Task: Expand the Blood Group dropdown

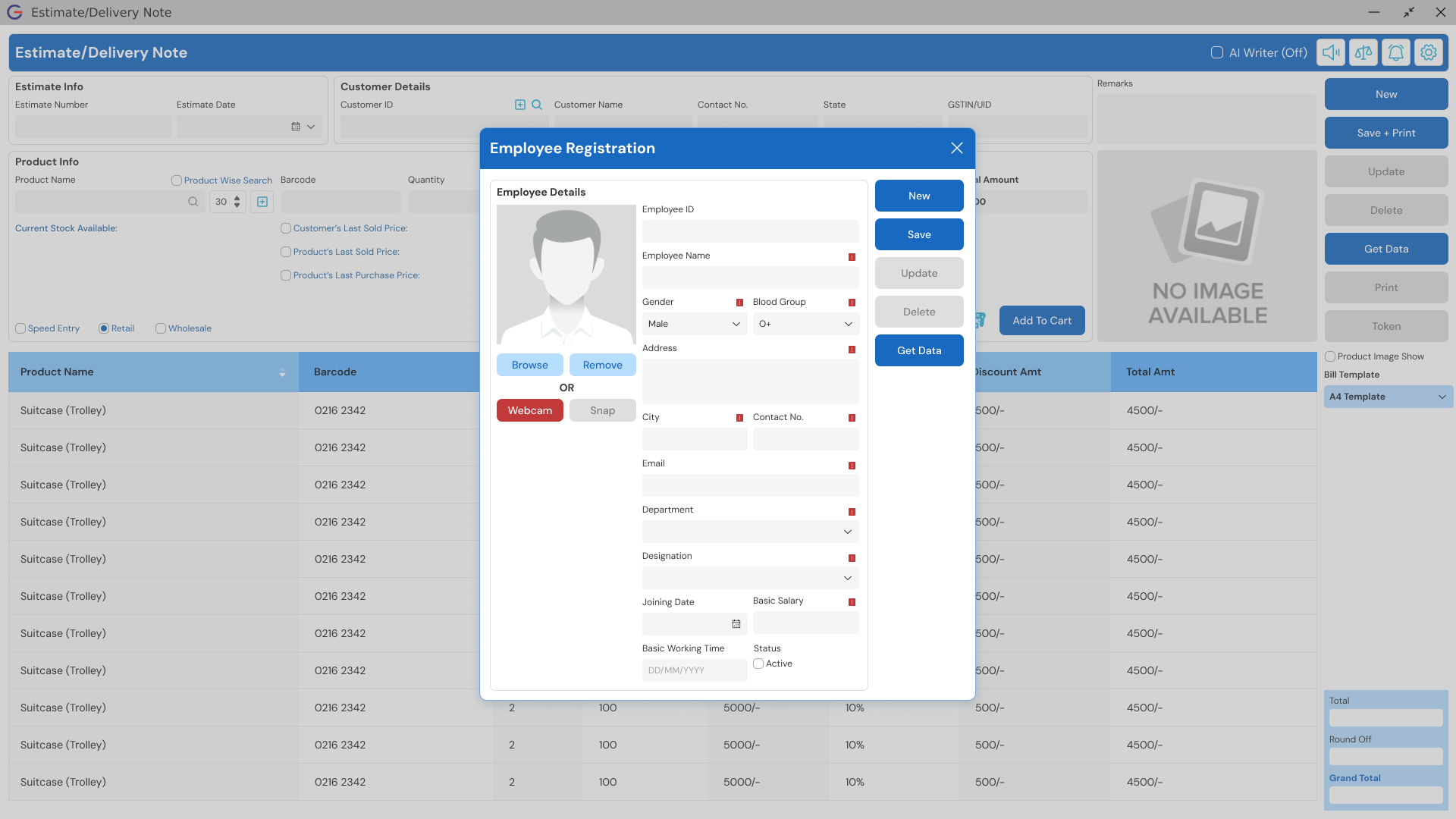Action: coord(805,324)
